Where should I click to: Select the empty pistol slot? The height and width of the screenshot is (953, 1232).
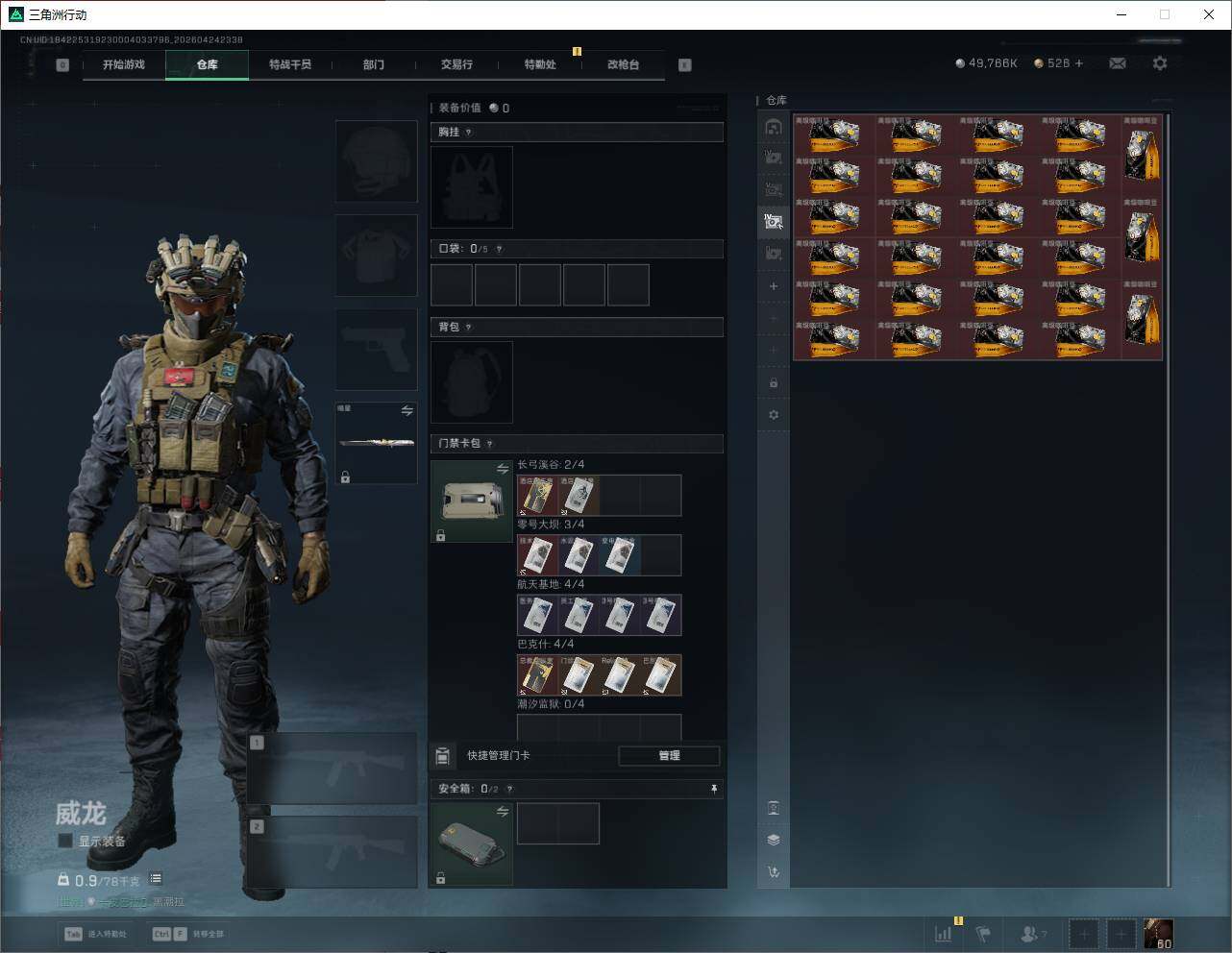(x=377, y=350)
